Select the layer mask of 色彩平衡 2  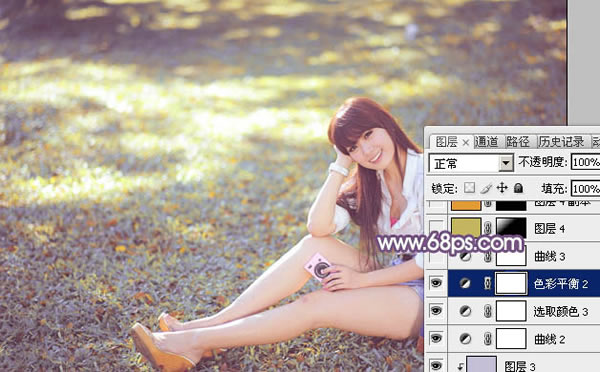click(x=511, y=283)
